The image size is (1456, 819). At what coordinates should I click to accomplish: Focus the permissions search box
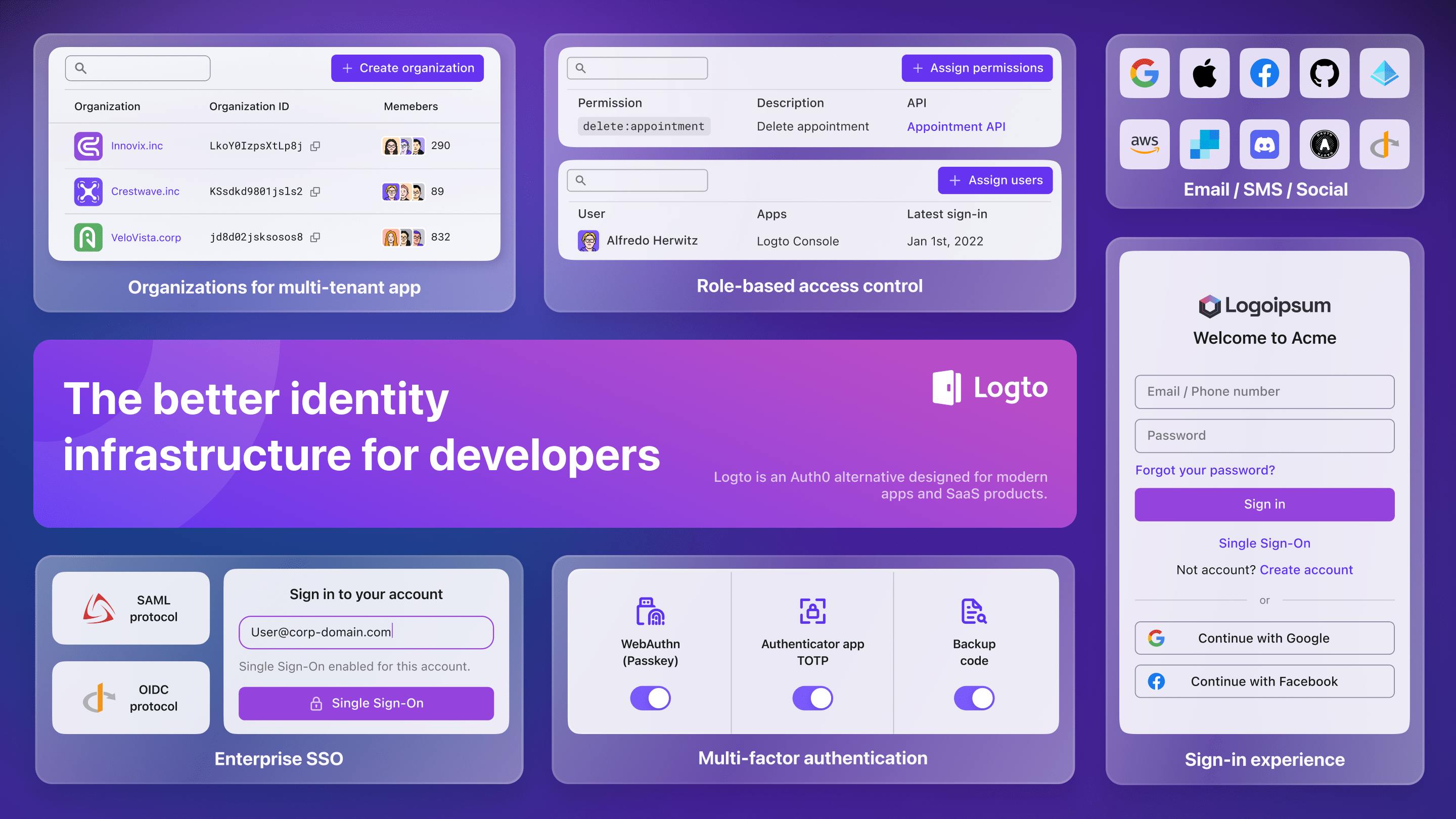tap(638, 68)
